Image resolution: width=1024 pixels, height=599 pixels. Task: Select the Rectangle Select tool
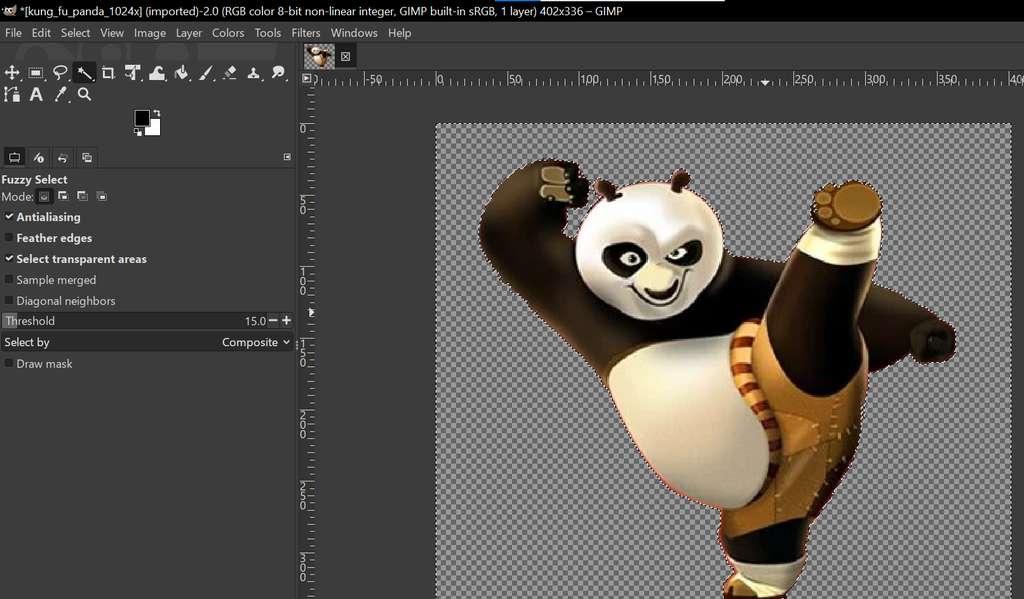click(x=36, y=73)
